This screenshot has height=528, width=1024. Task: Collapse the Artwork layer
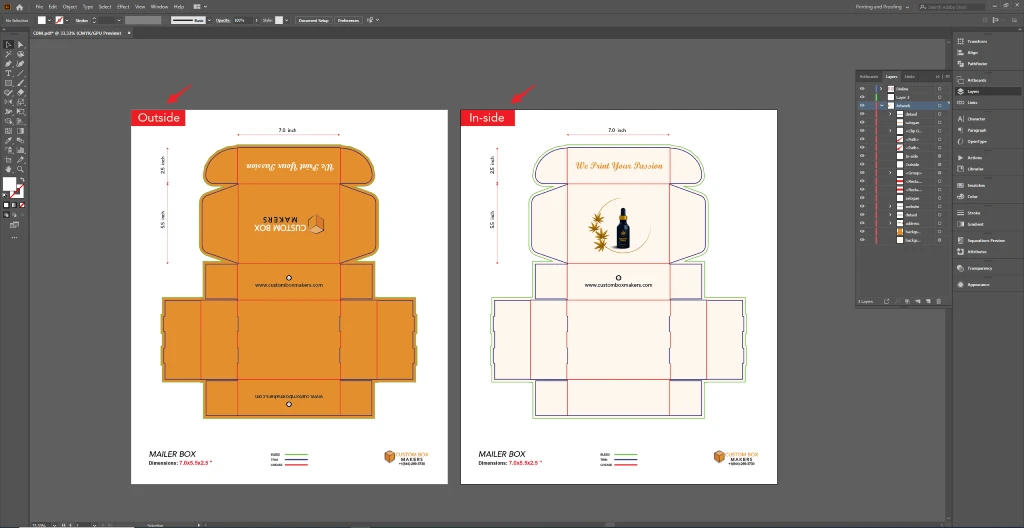tap(881, 105)
